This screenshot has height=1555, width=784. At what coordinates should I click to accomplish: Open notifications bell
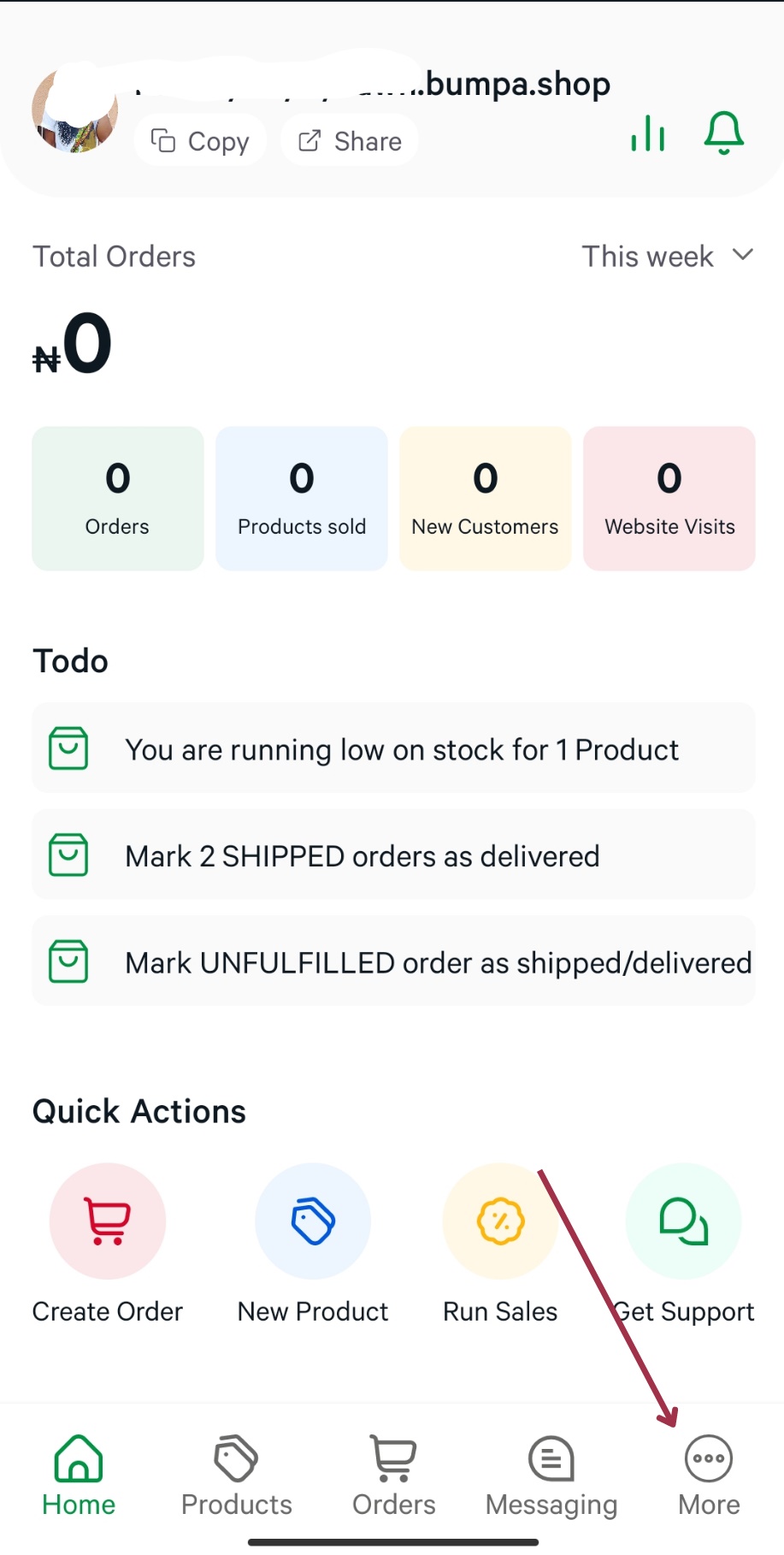723,133
